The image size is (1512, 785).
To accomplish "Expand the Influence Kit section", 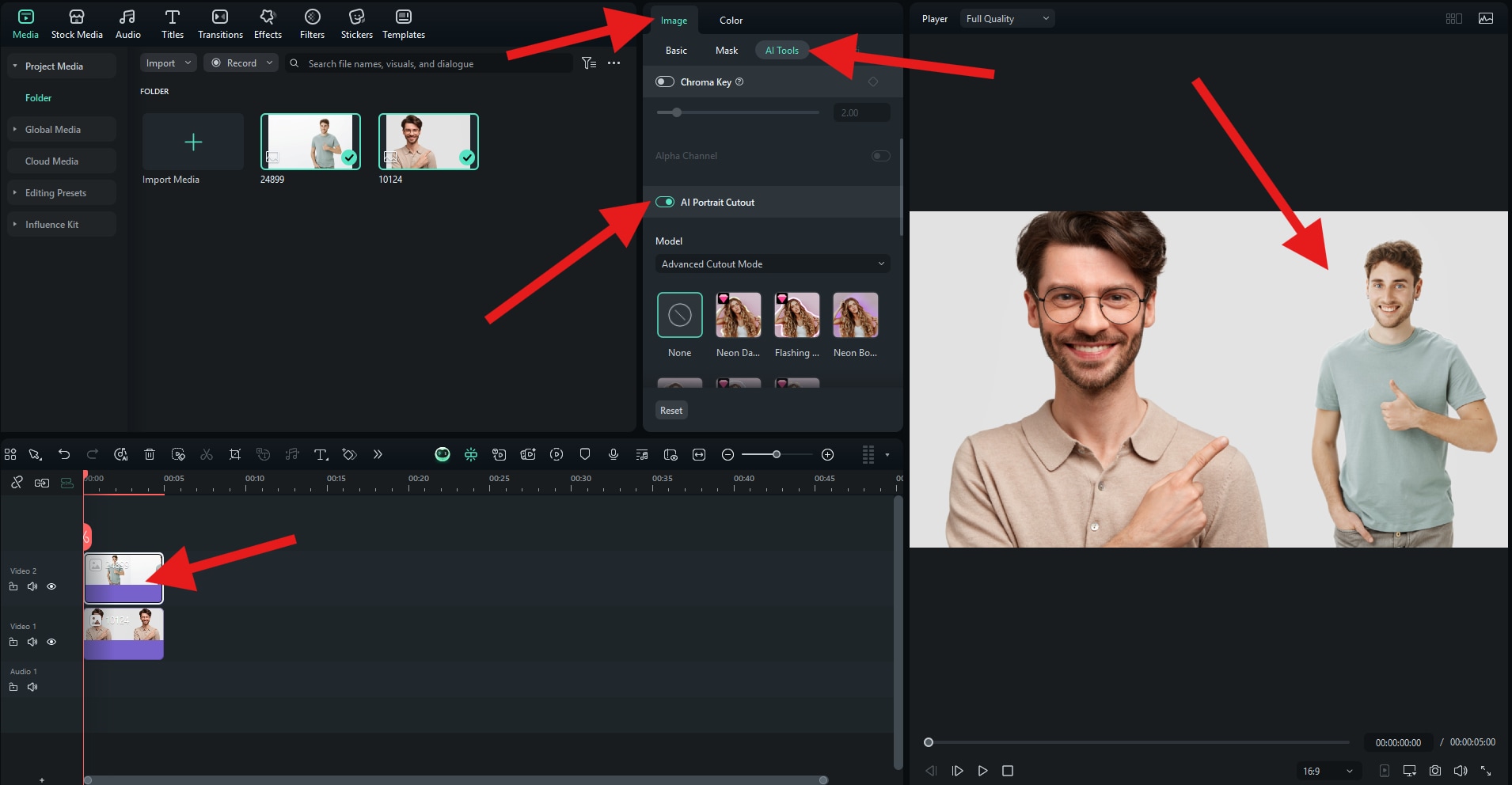I will 15,224.
